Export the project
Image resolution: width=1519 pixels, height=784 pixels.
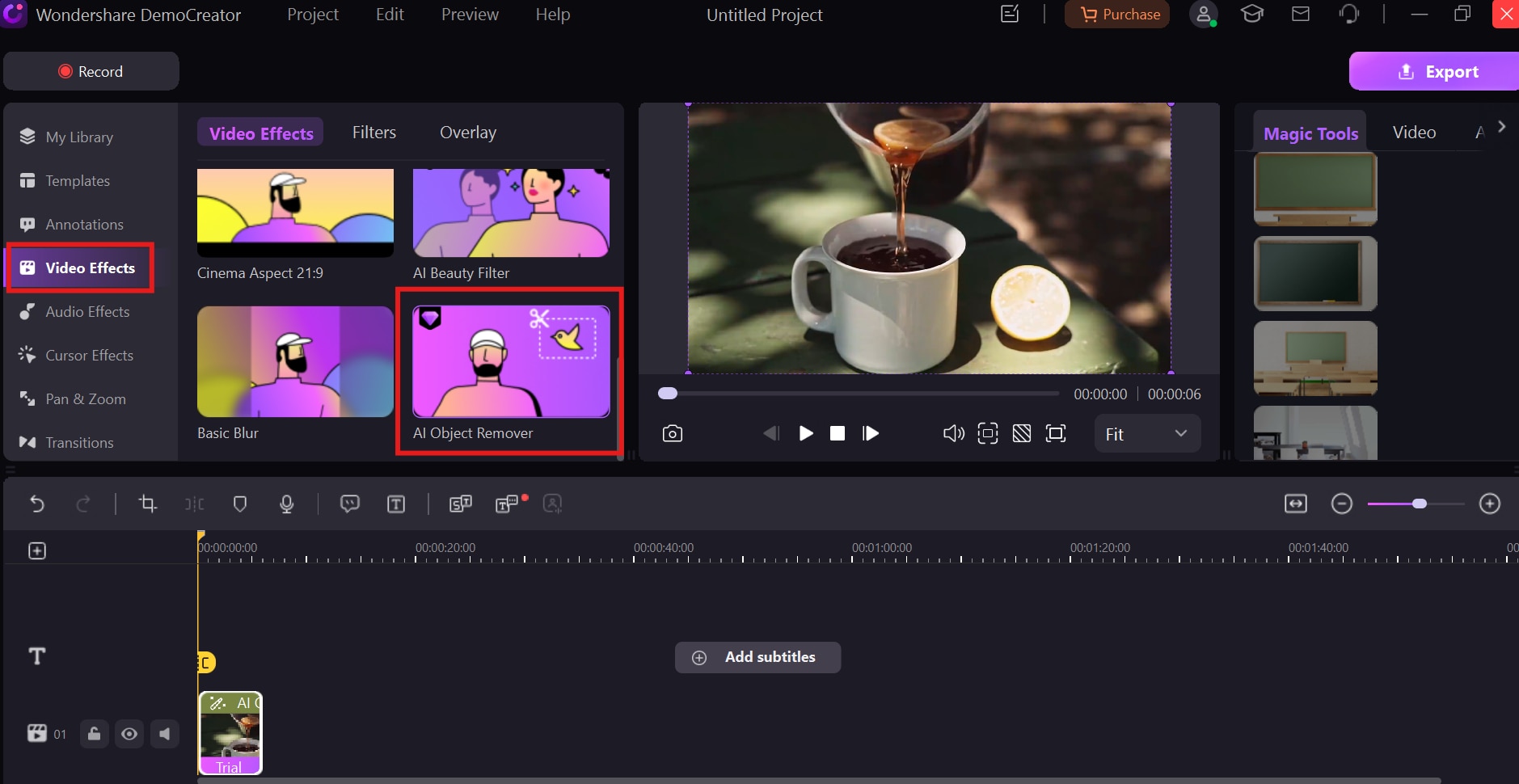pos(1436,71)
